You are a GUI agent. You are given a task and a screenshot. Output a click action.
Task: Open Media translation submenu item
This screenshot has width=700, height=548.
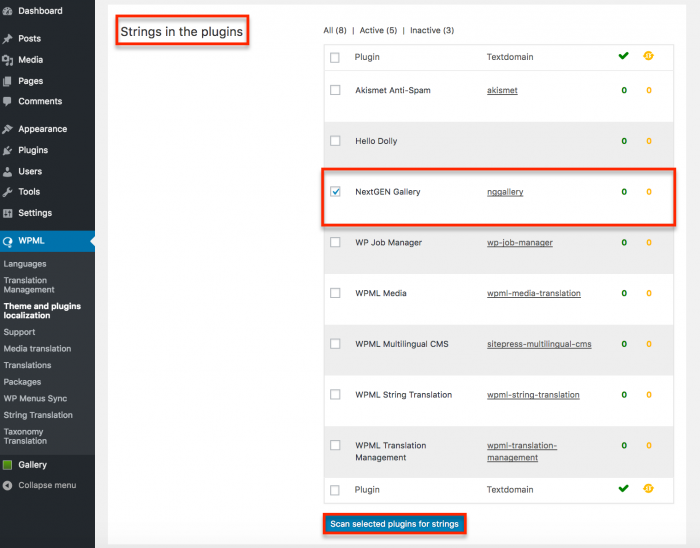[x=38, y=349]
